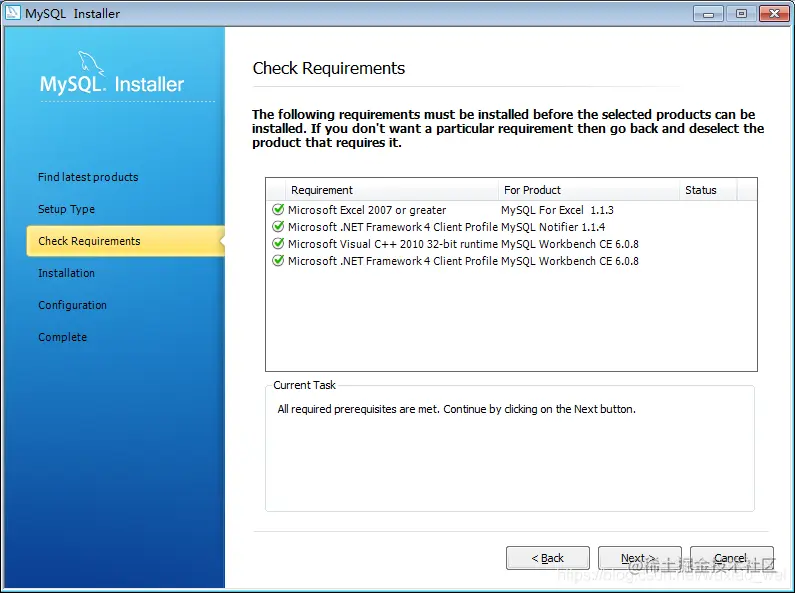Select Microsoft Visual C++ 2010 32-bit runtime row
This screenshot has height=593, width=795.
(x=392, y=244)
